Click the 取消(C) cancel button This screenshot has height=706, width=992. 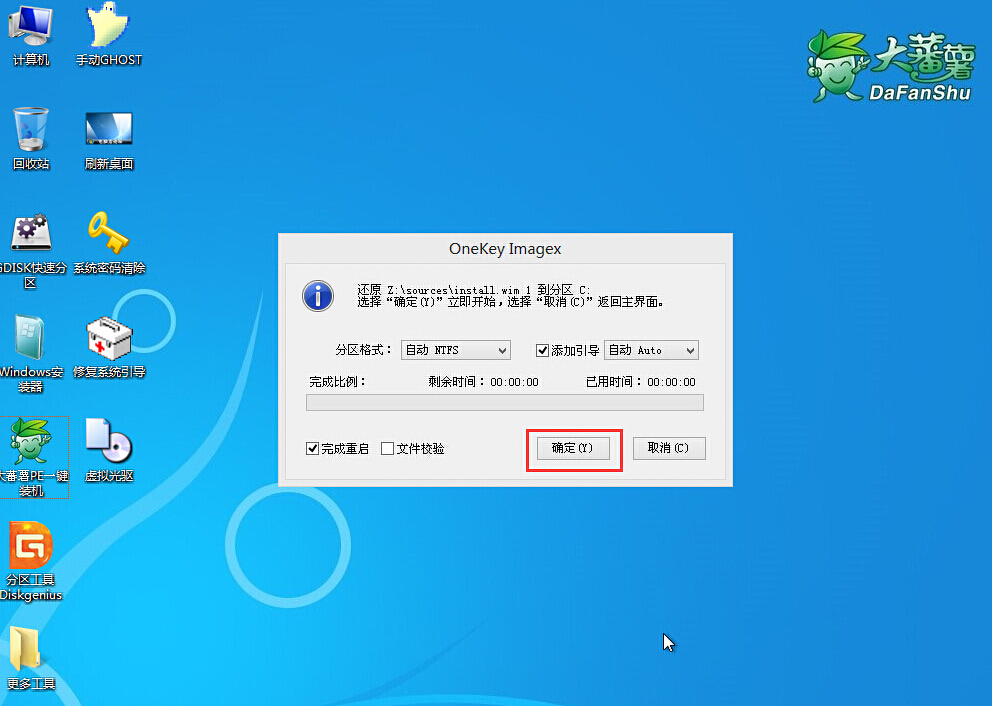668,448
